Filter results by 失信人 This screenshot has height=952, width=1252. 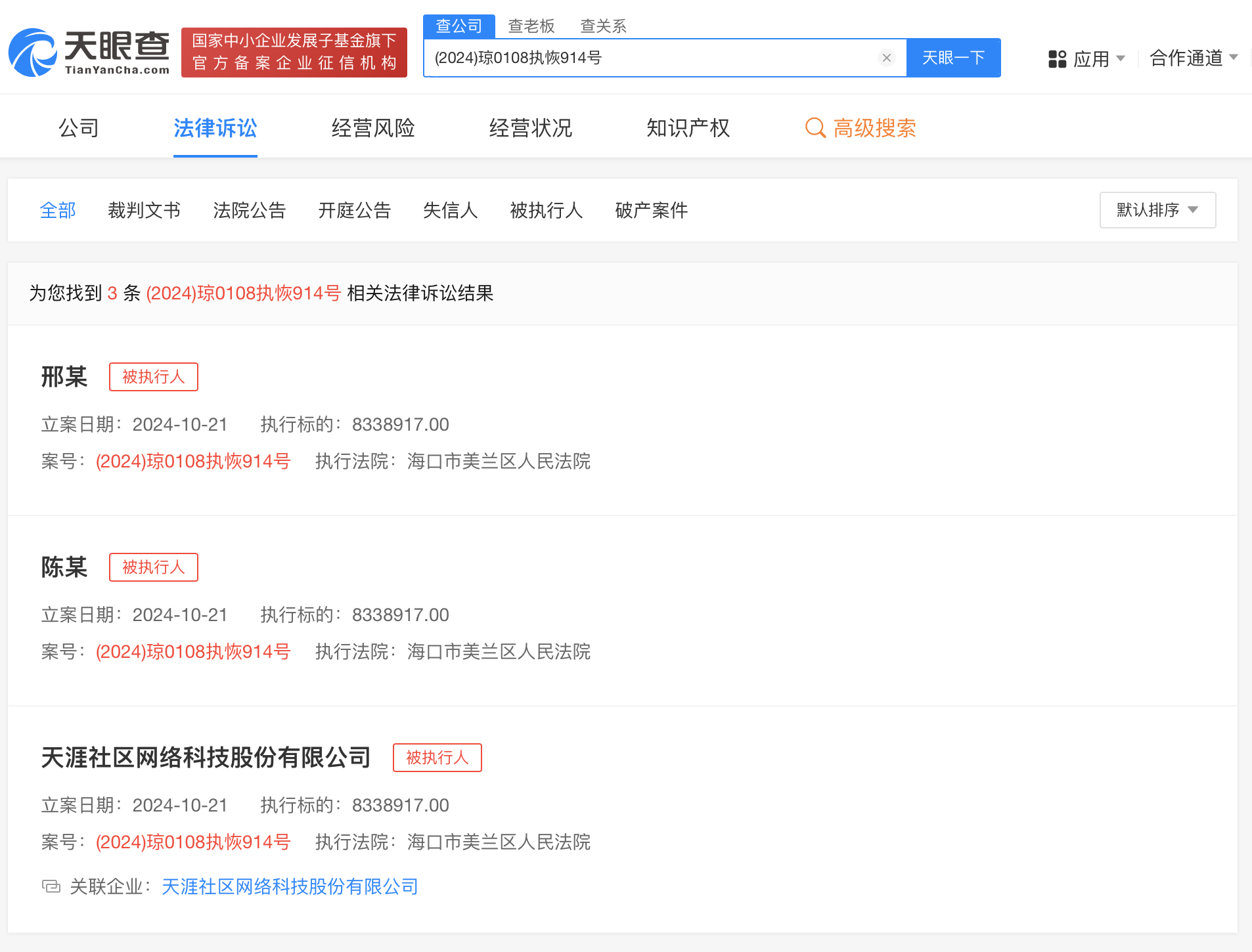[x=450, y=210]
